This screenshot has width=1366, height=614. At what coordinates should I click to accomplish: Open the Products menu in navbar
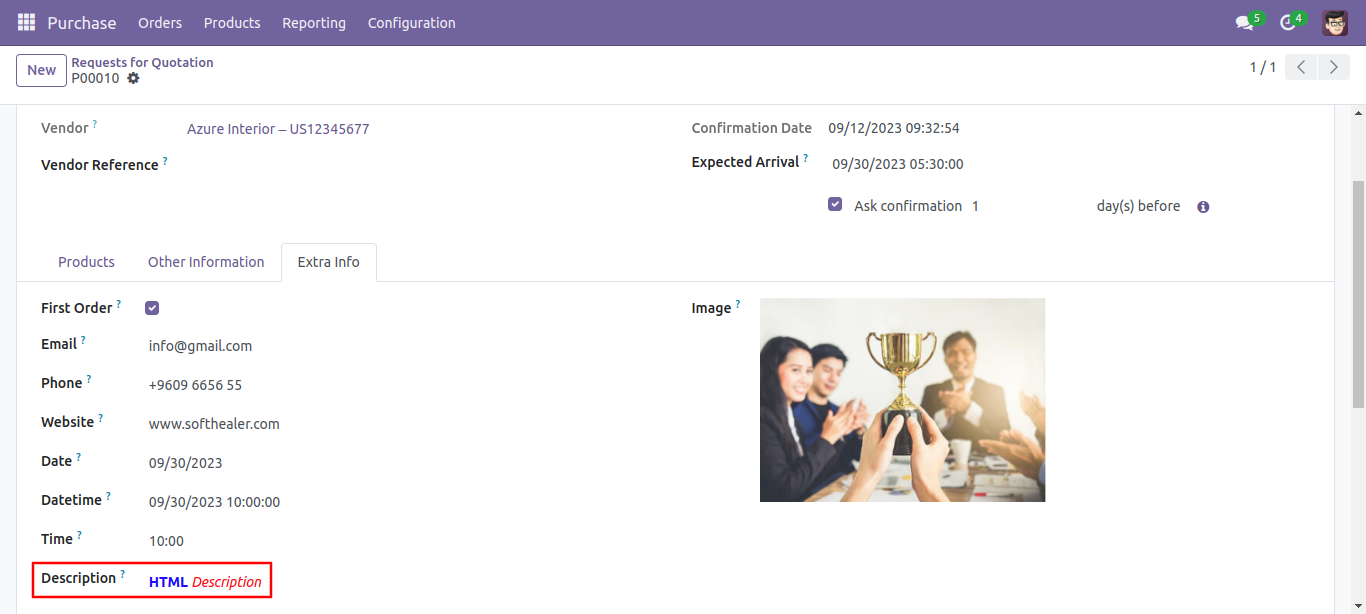point(232,22)
